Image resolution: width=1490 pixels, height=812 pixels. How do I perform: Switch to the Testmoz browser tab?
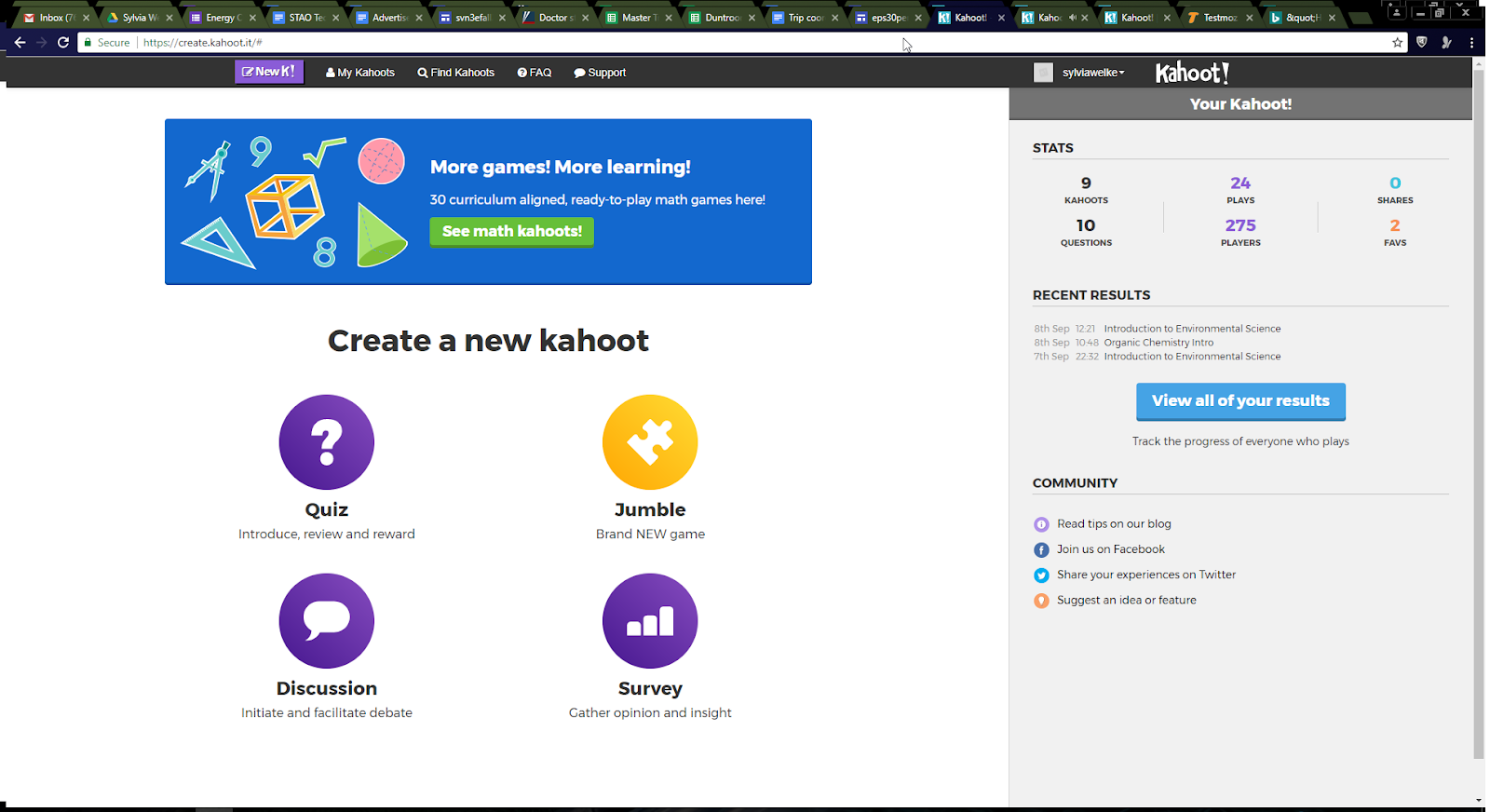1218,18
